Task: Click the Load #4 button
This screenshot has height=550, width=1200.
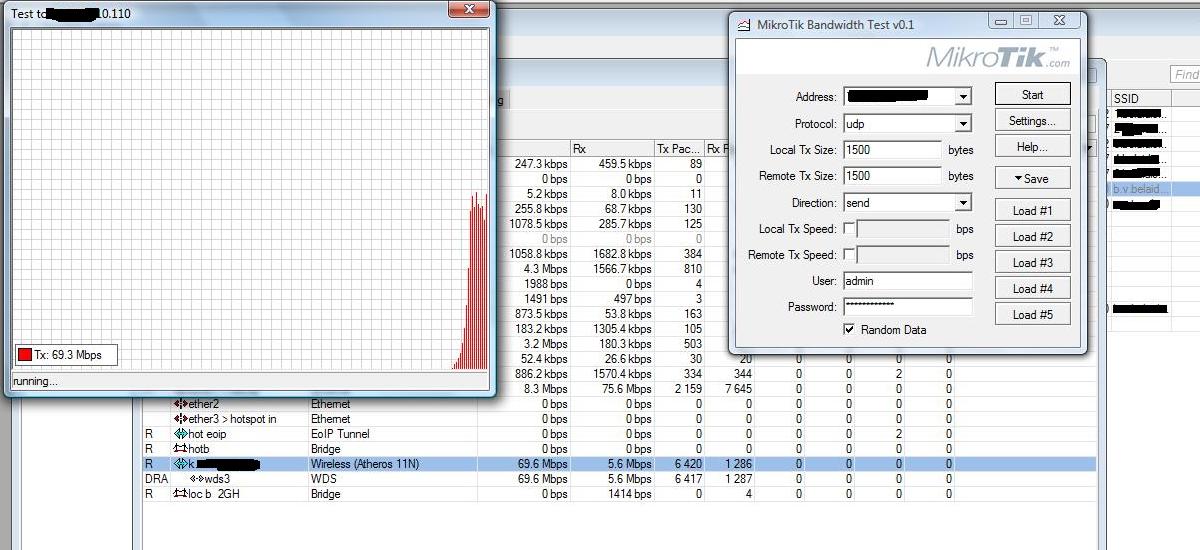Action: click(1033, 289)
